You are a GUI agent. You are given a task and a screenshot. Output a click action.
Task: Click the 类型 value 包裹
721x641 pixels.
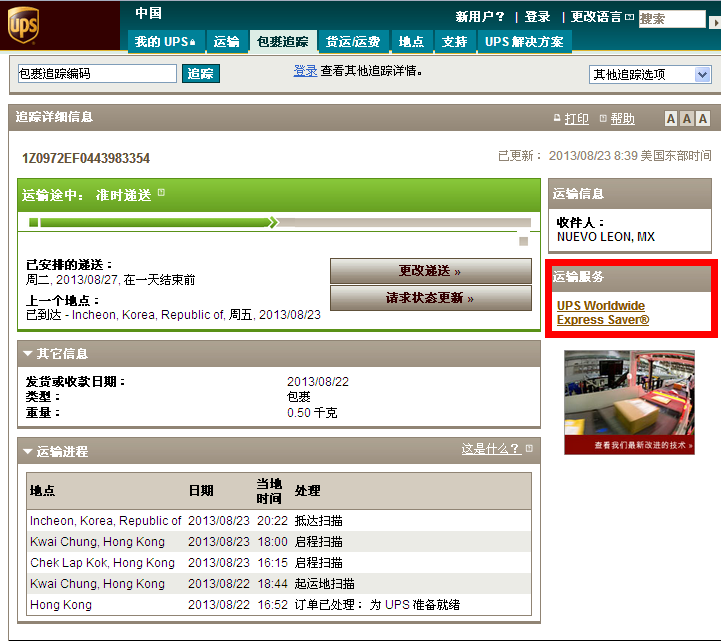(299, 397)
